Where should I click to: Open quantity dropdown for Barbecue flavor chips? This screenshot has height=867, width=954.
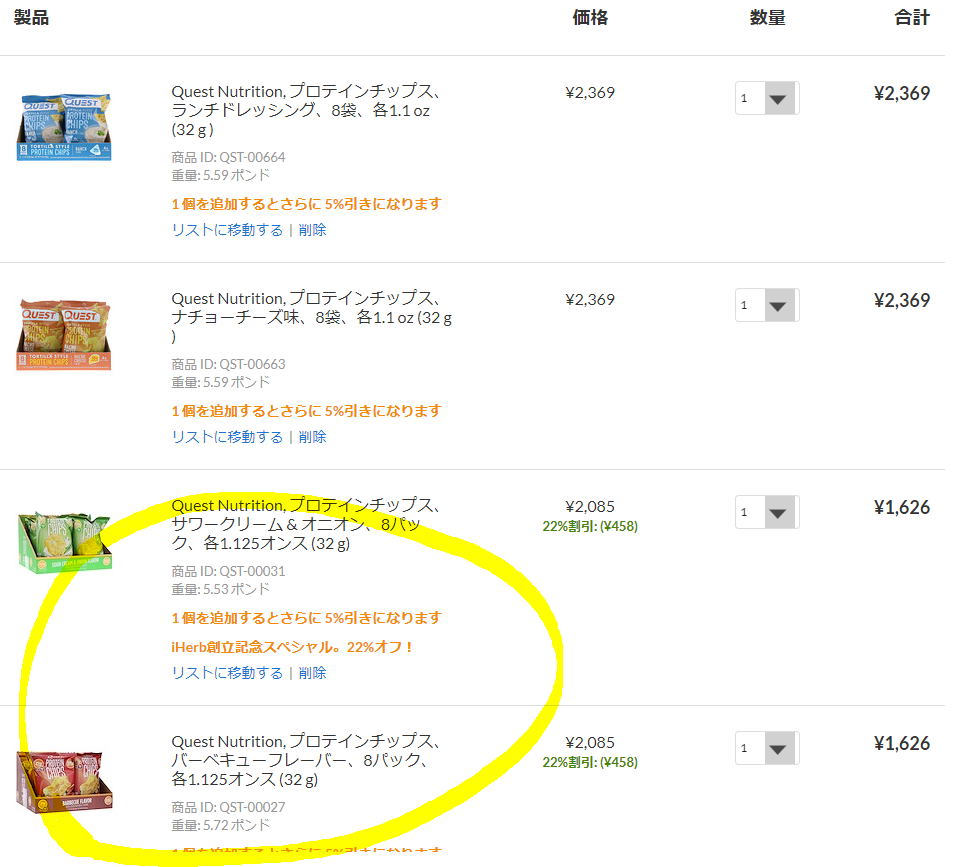coord(767,748)
